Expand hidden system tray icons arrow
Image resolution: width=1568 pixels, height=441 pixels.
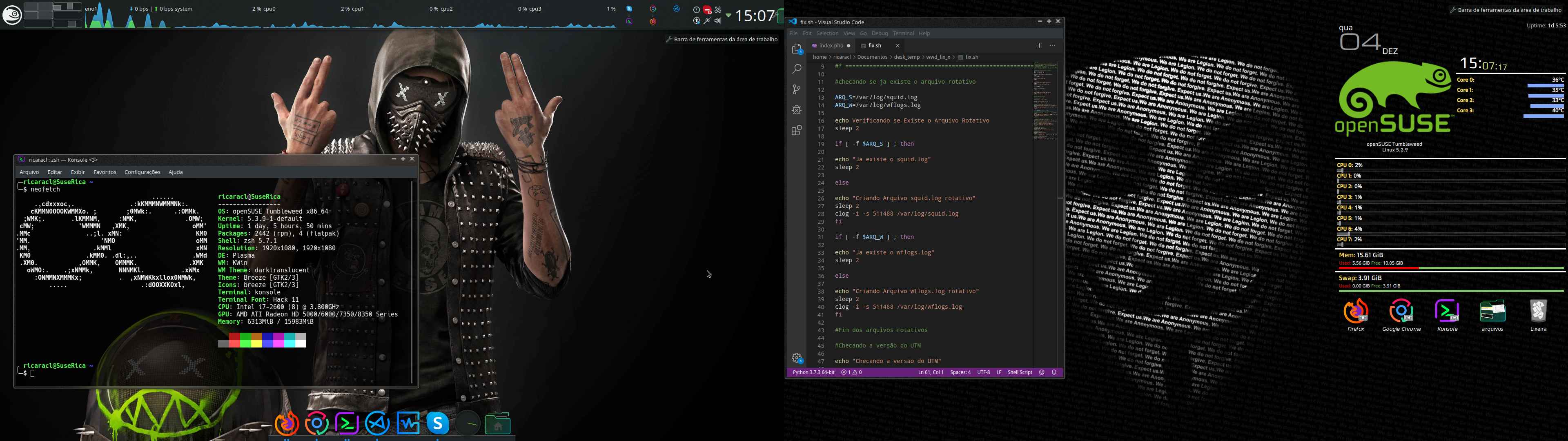[x=728, y=15]
